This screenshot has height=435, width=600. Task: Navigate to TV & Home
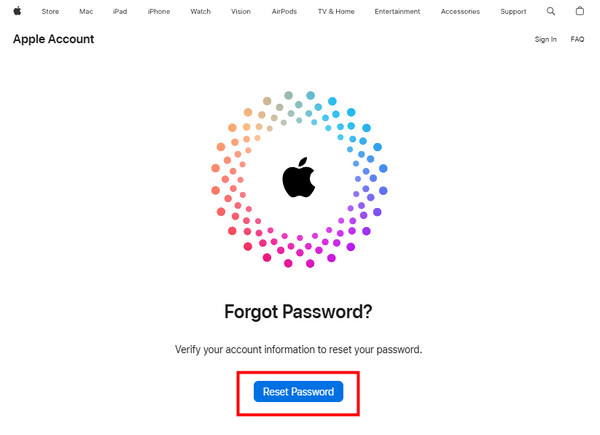pyautogui.click(x=336, y=12)
